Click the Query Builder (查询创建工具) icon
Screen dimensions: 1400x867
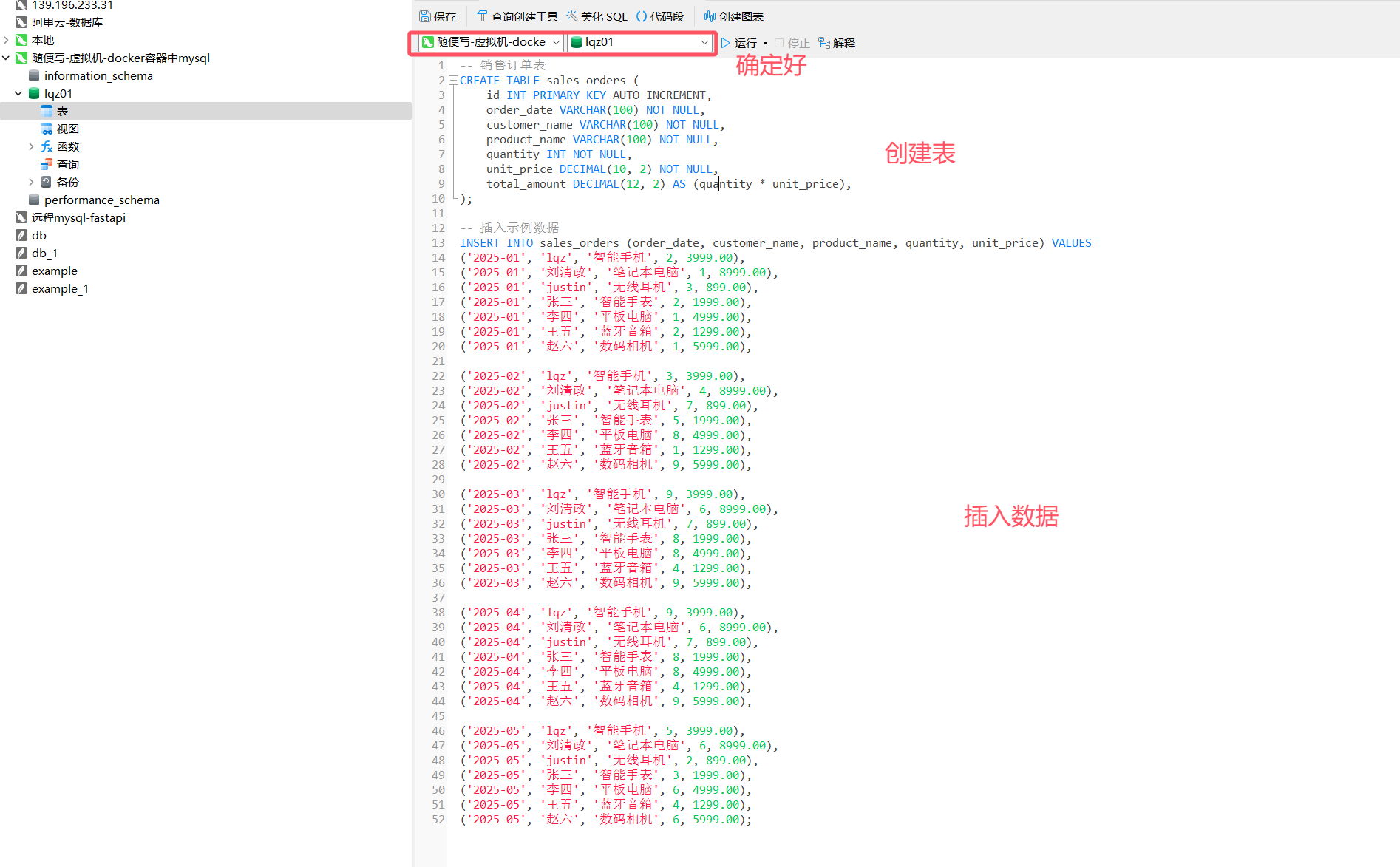click(482, 16)
